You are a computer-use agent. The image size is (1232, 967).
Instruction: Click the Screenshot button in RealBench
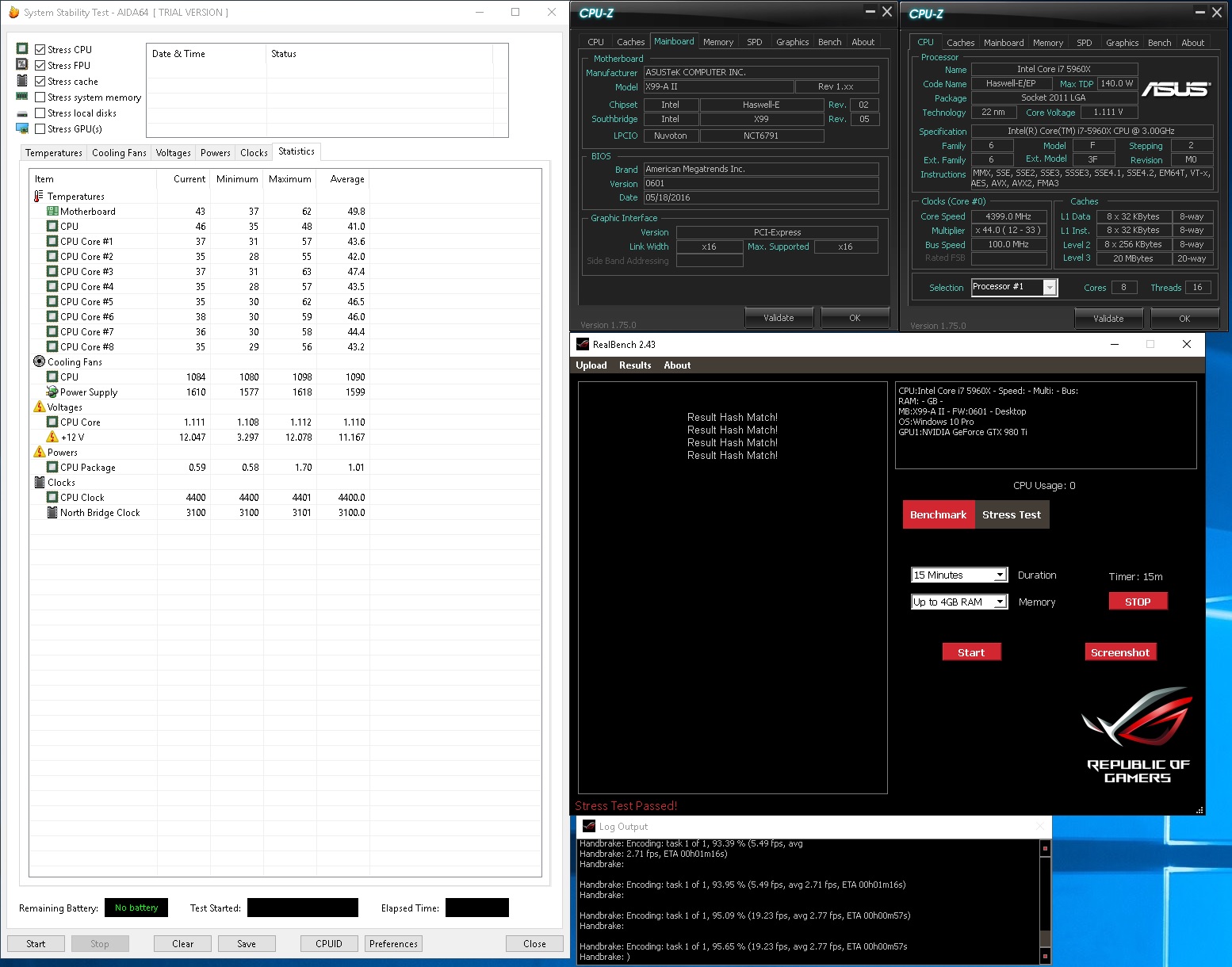click(x=1120, y=652)
